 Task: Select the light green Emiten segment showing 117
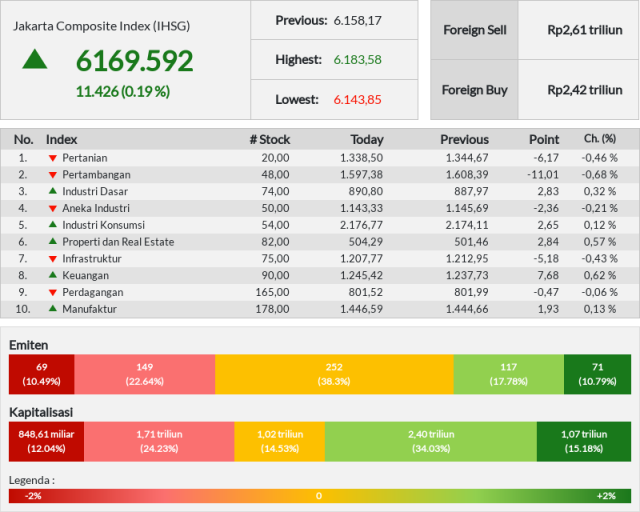509,374
